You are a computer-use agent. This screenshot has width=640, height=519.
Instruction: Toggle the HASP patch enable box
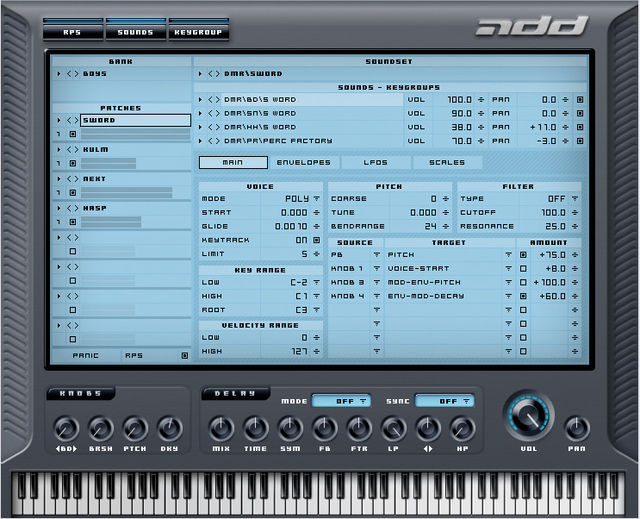pyautogui.click(x=73, y=222)
